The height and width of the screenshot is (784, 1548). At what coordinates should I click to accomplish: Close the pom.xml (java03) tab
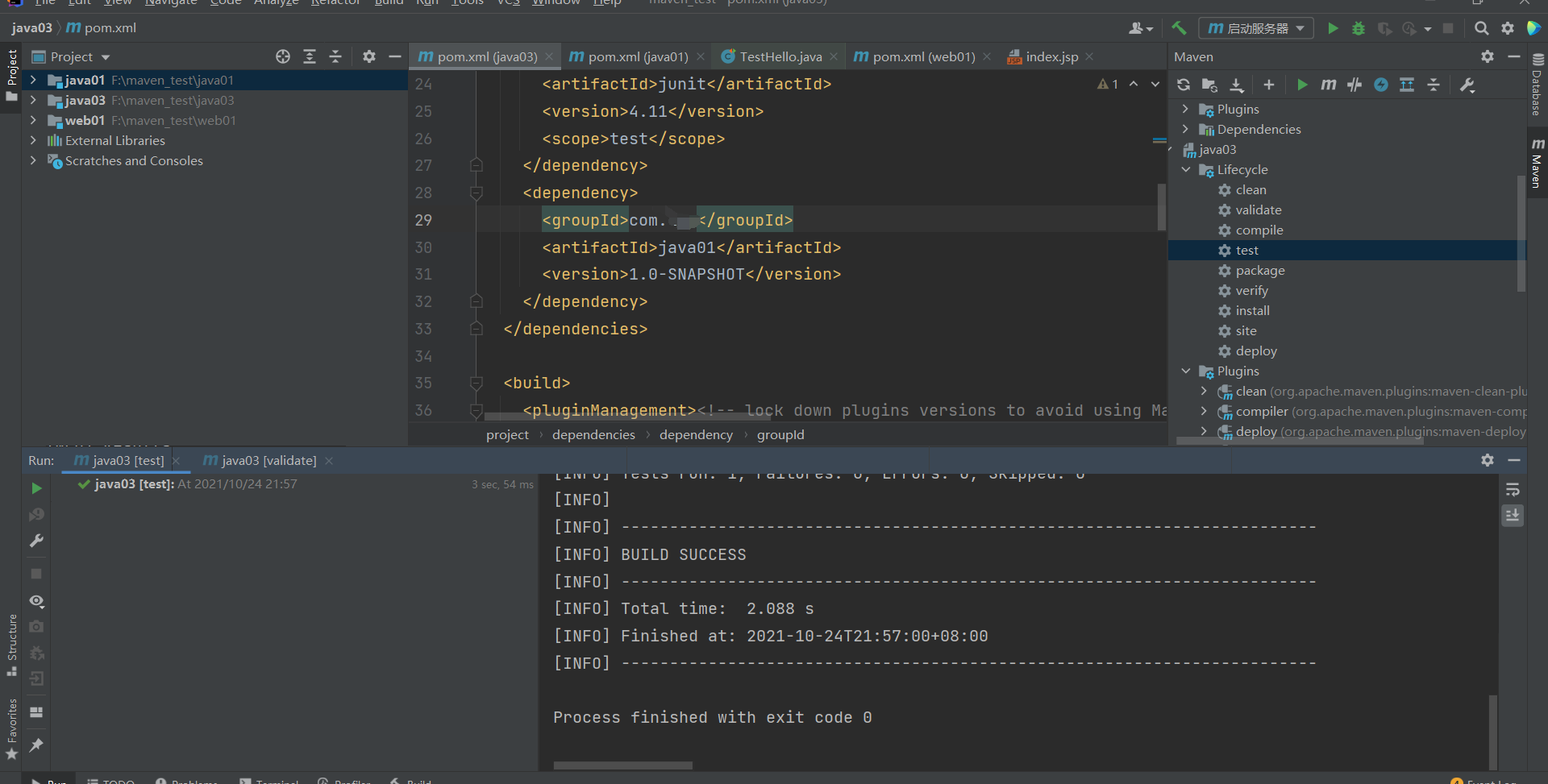tap(549, 56)
